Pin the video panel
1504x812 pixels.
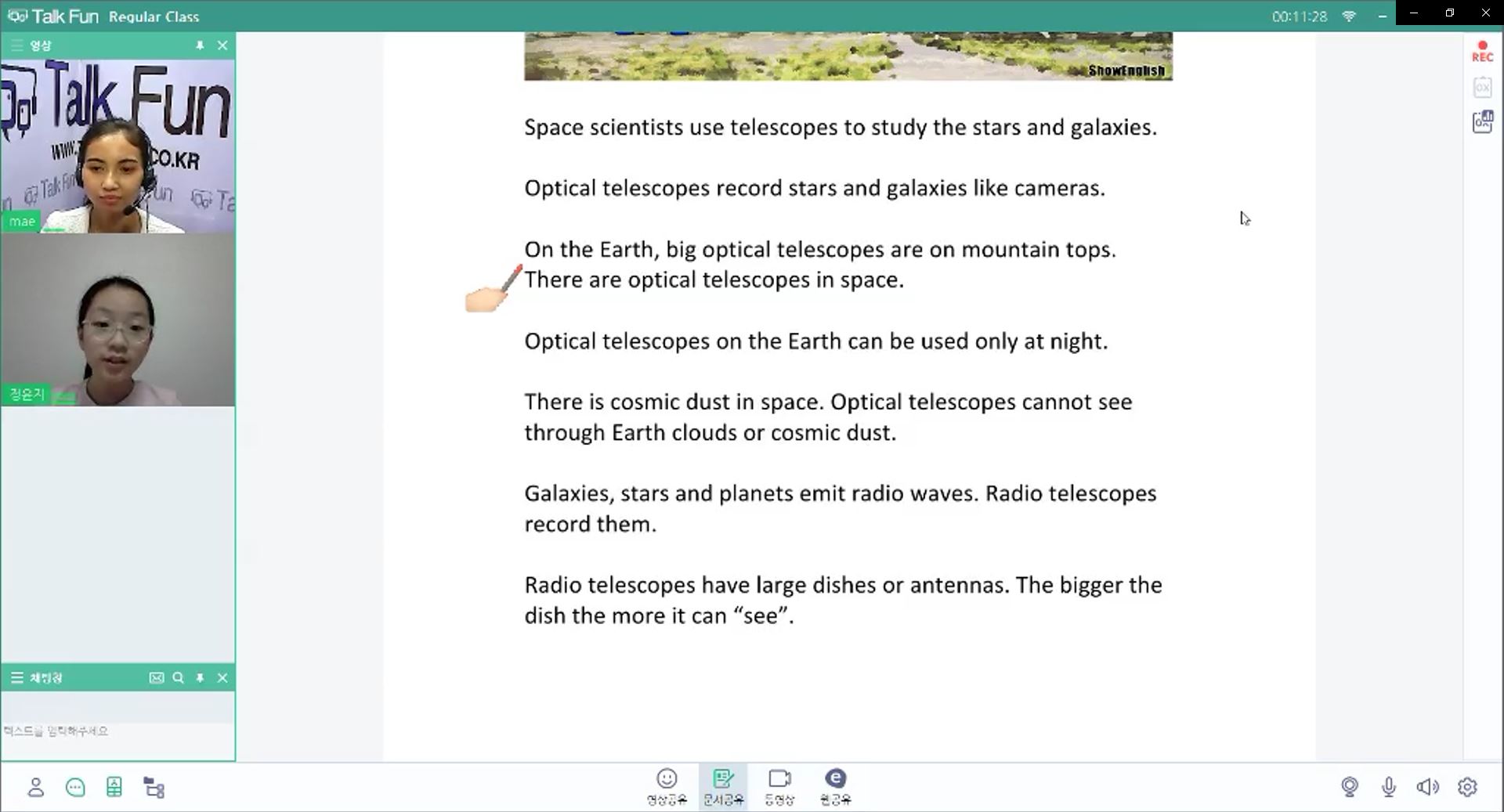[200, 45]
